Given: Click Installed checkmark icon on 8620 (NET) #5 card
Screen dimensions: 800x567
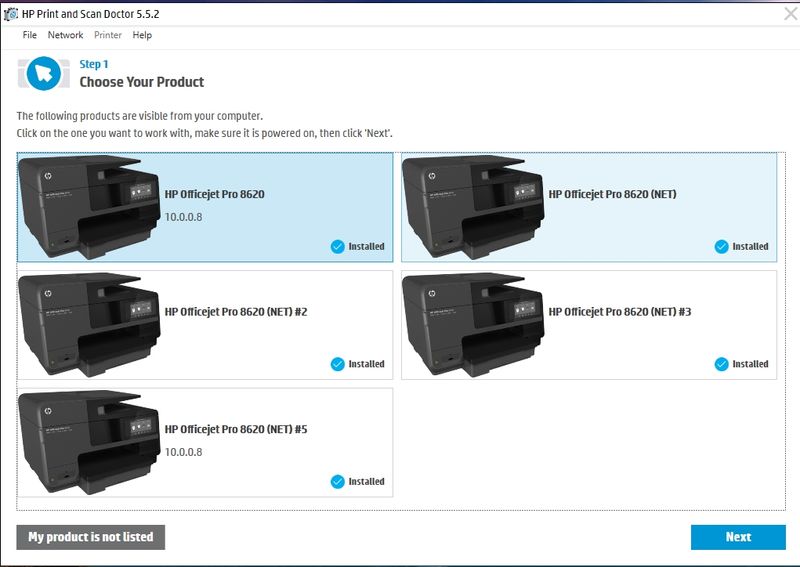Looking at the screenshot, I should point(338,481).
